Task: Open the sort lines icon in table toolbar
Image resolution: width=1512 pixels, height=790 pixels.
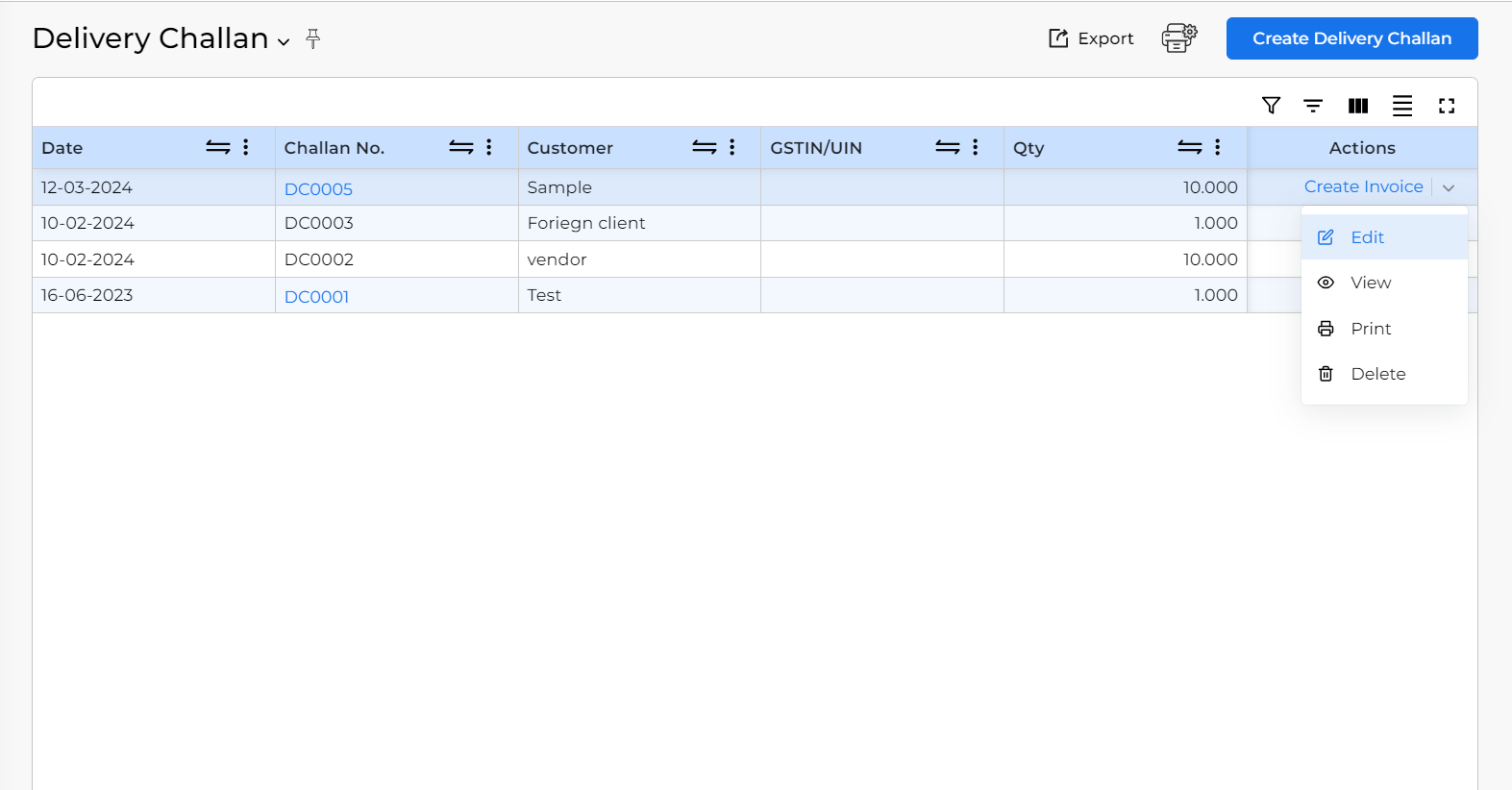Action: pos(1313,106)
